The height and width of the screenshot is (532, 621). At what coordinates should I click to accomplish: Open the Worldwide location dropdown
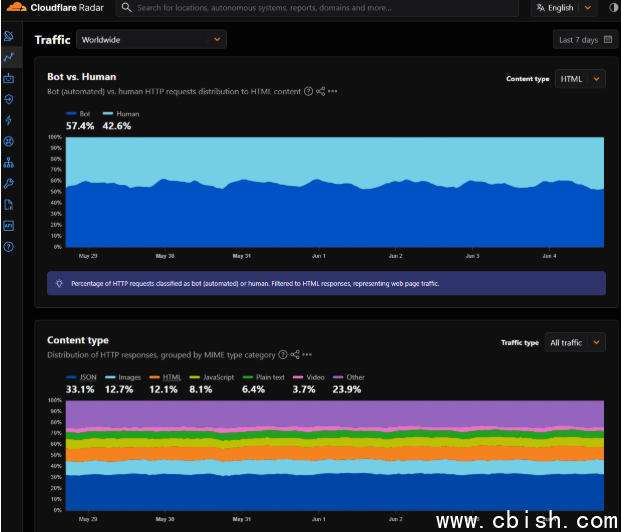click(151, 39)
